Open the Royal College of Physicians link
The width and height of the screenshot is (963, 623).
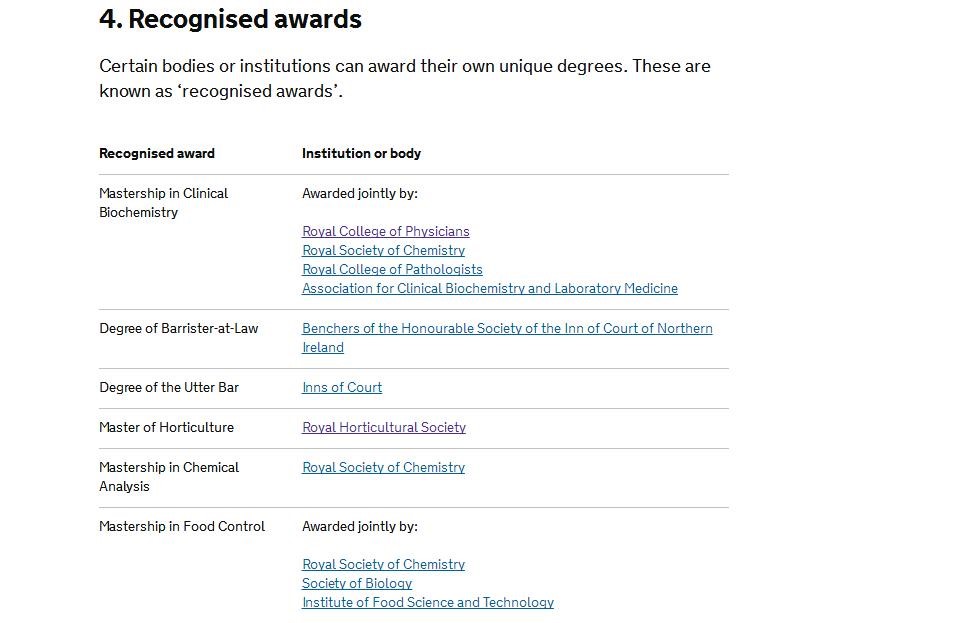[x=385, y=231]
